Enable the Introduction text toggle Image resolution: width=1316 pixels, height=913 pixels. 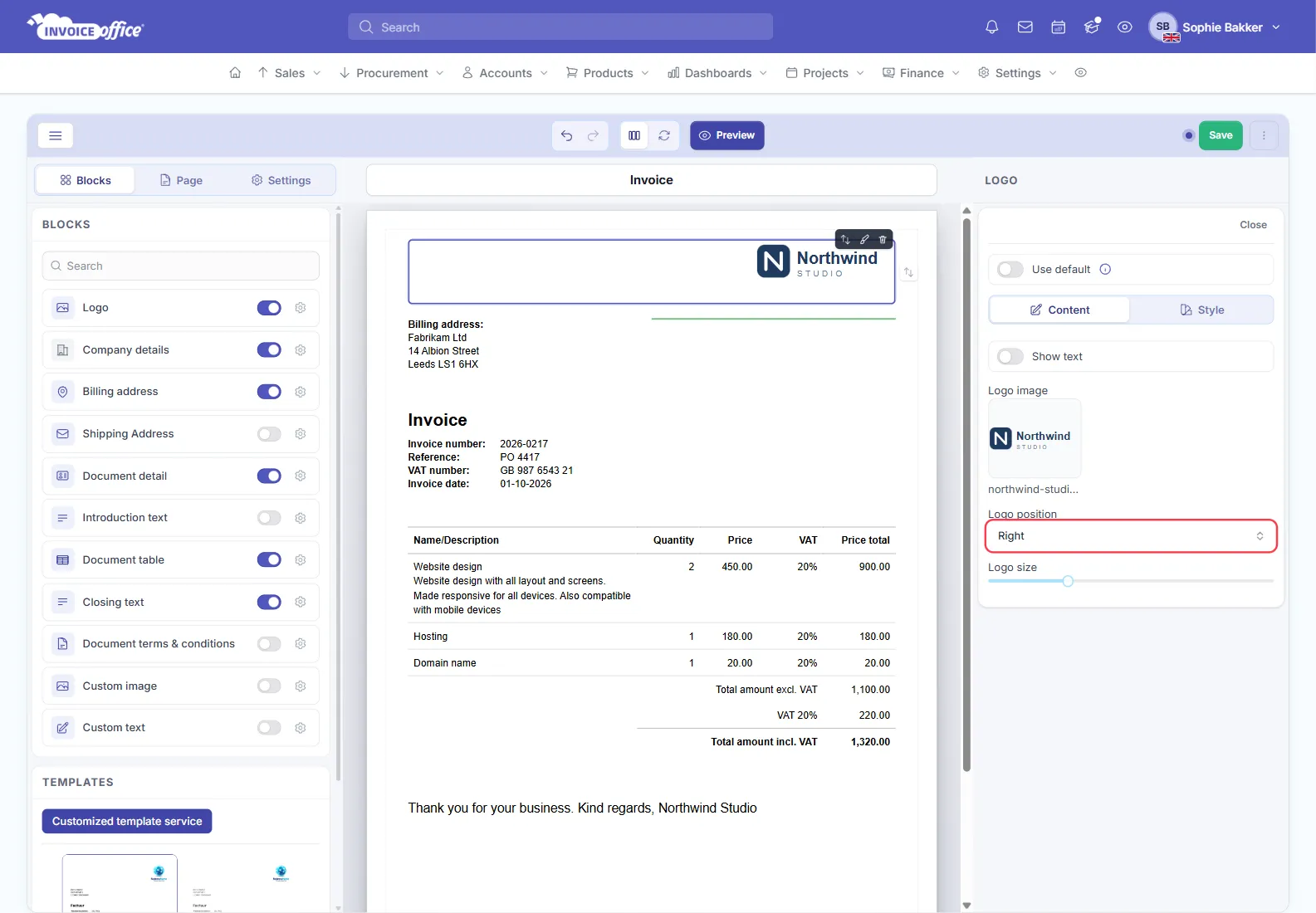pyautogui.click(x=269, y=518)
